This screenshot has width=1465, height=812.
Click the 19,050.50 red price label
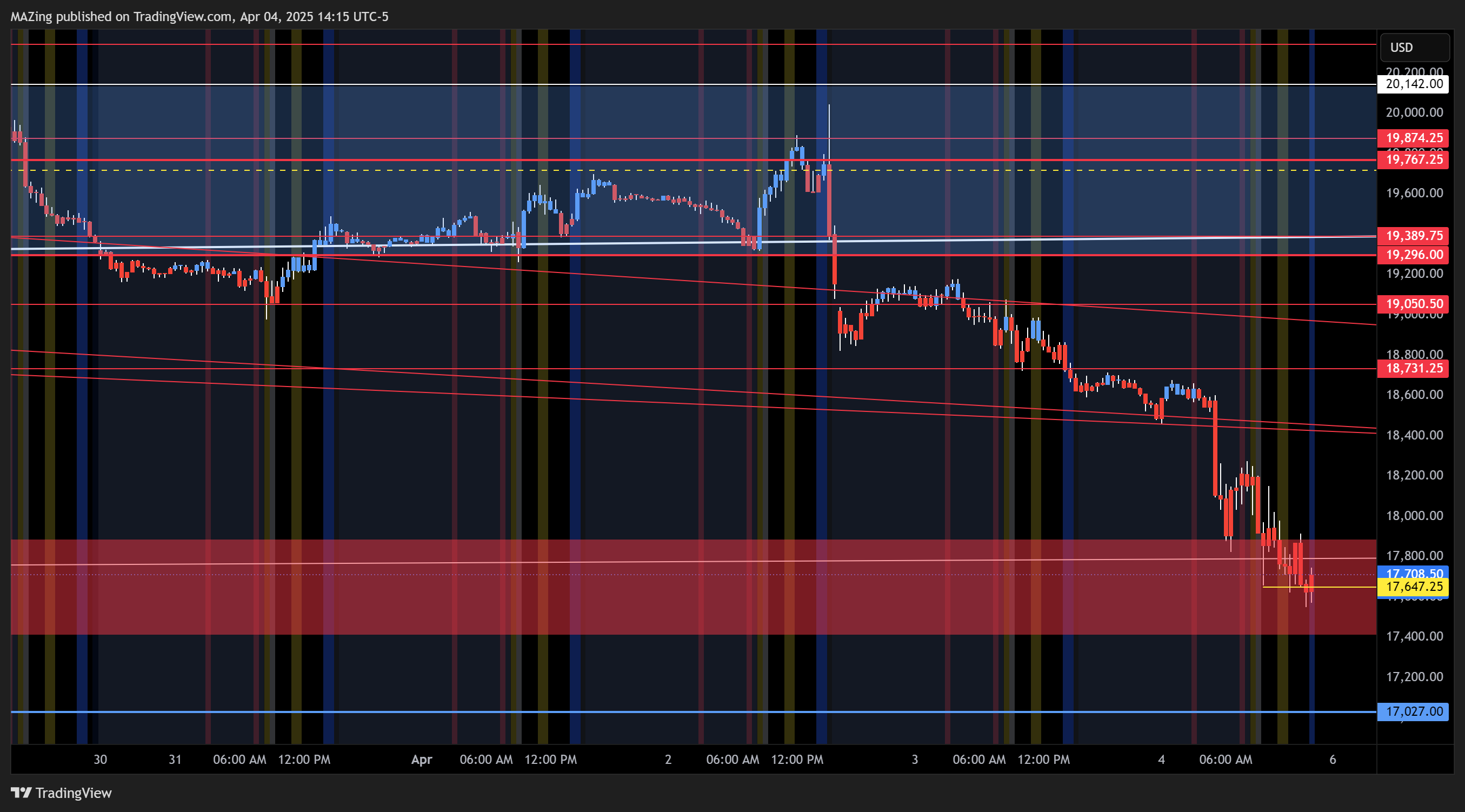click(x=1413, y=304)
